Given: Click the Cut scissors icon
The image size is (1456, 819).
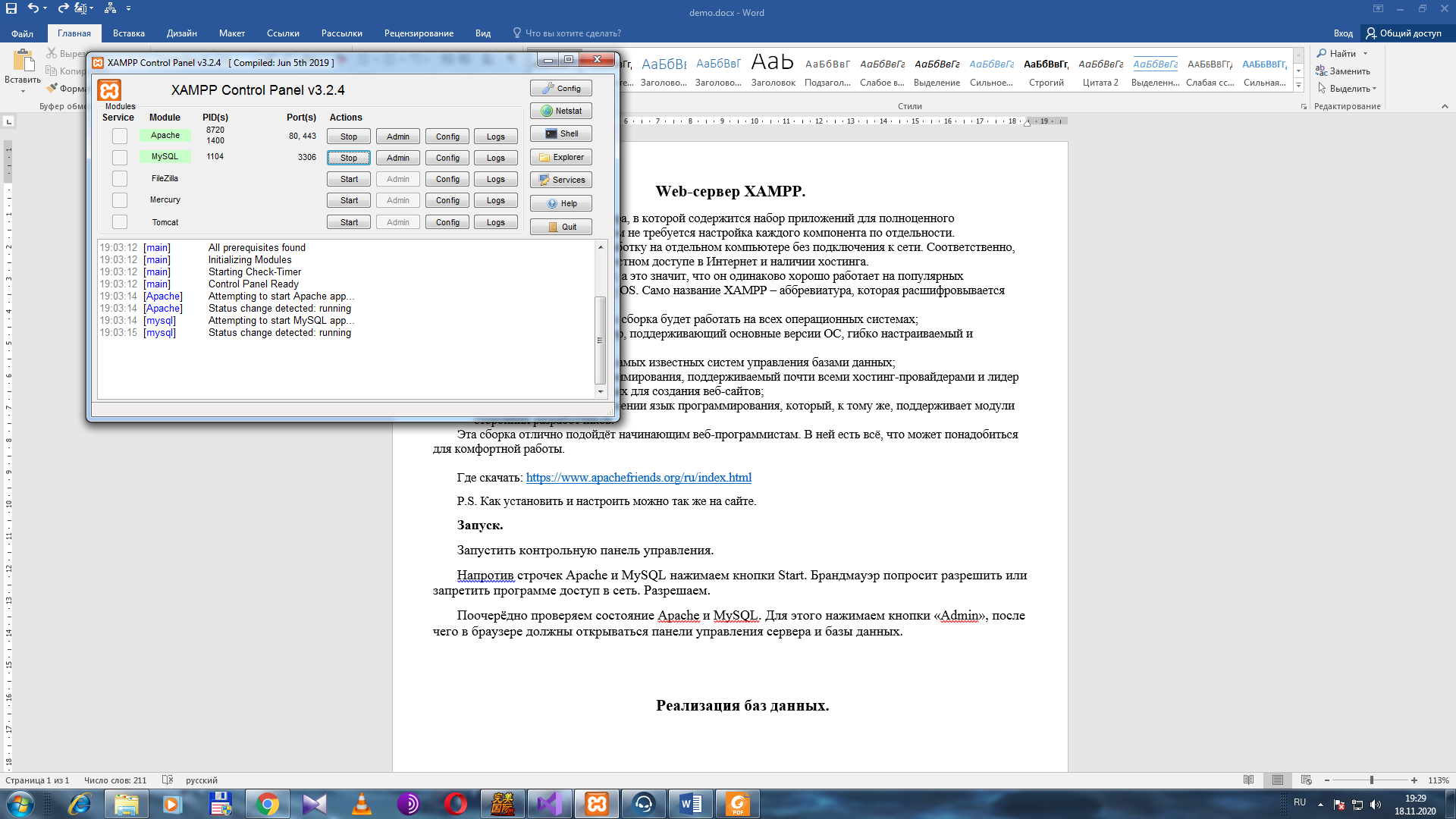Looking at the screenshot, I should coord(52,53).
